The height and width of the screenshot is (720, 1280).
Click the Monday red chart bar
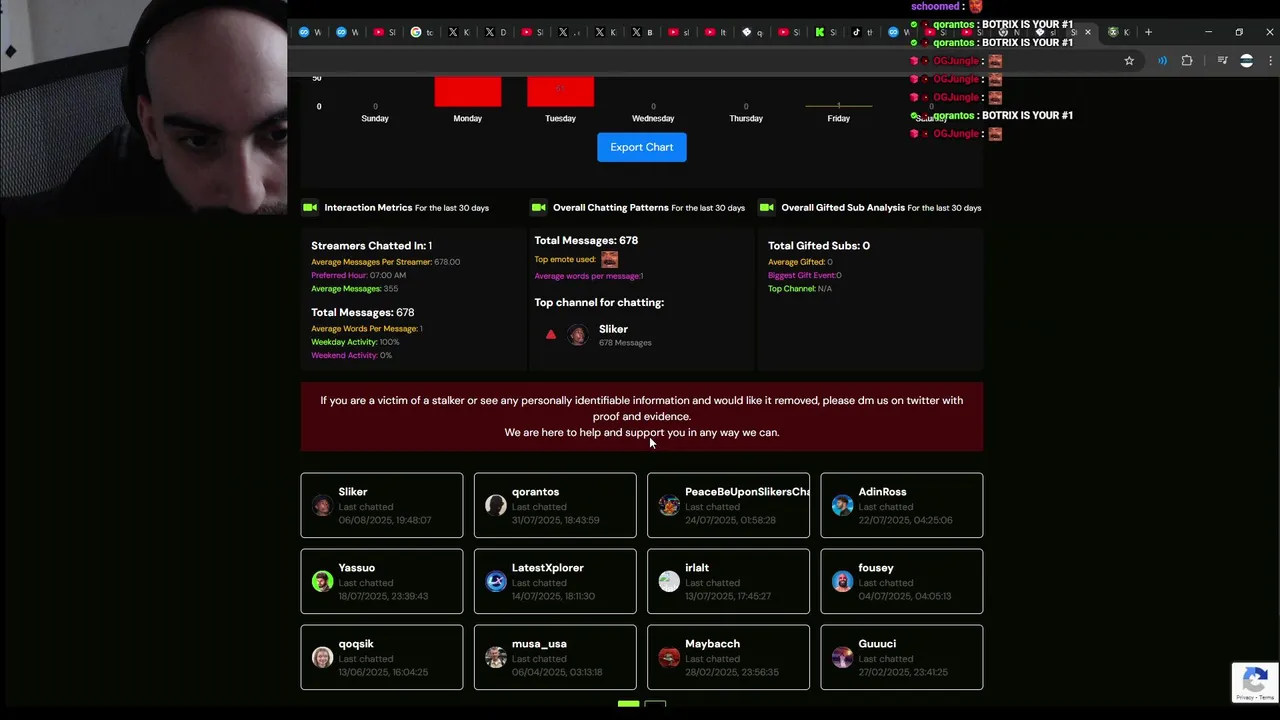pyautogui.click(x=468, y=91)
